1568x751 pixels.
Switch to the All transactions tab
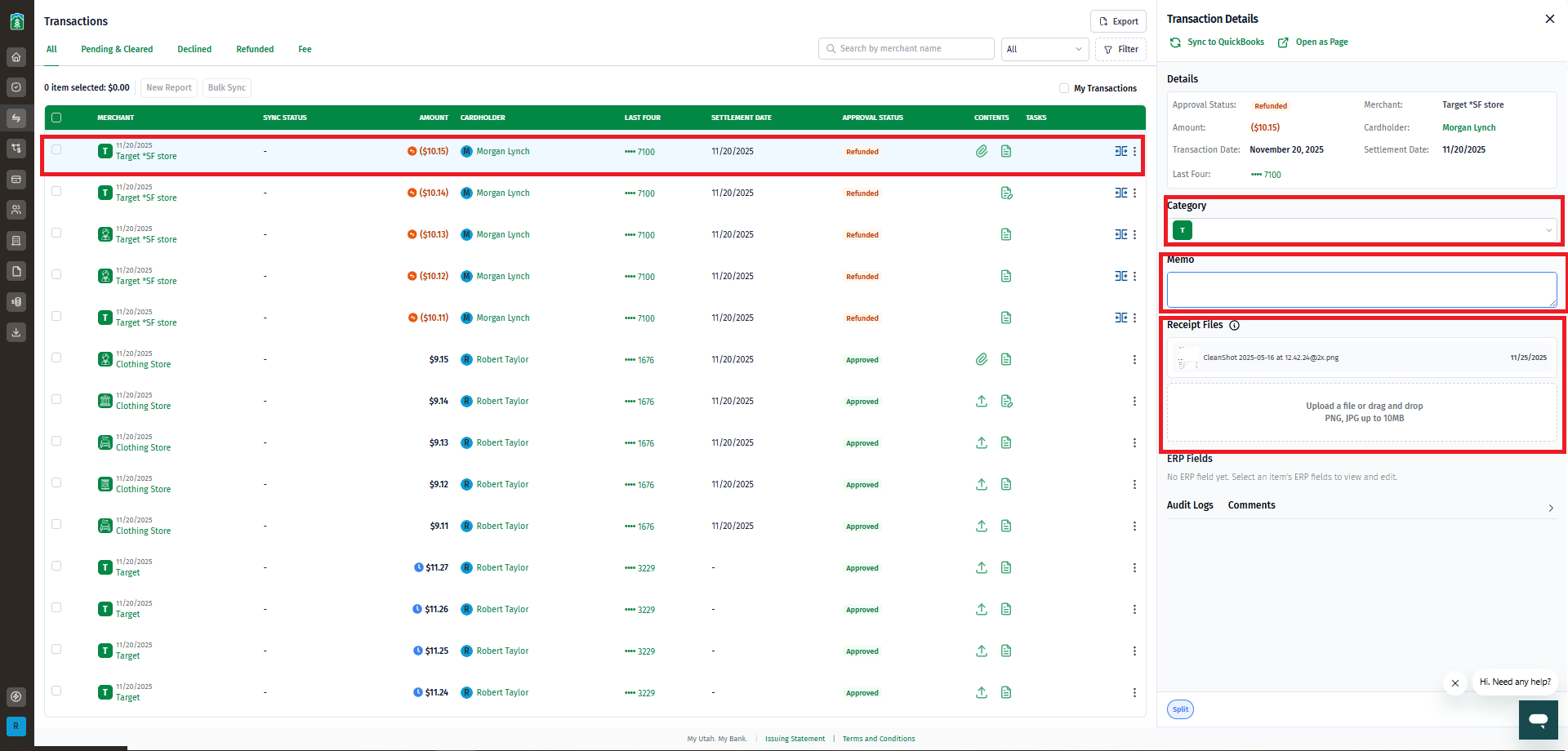click(x=51, y=49)
